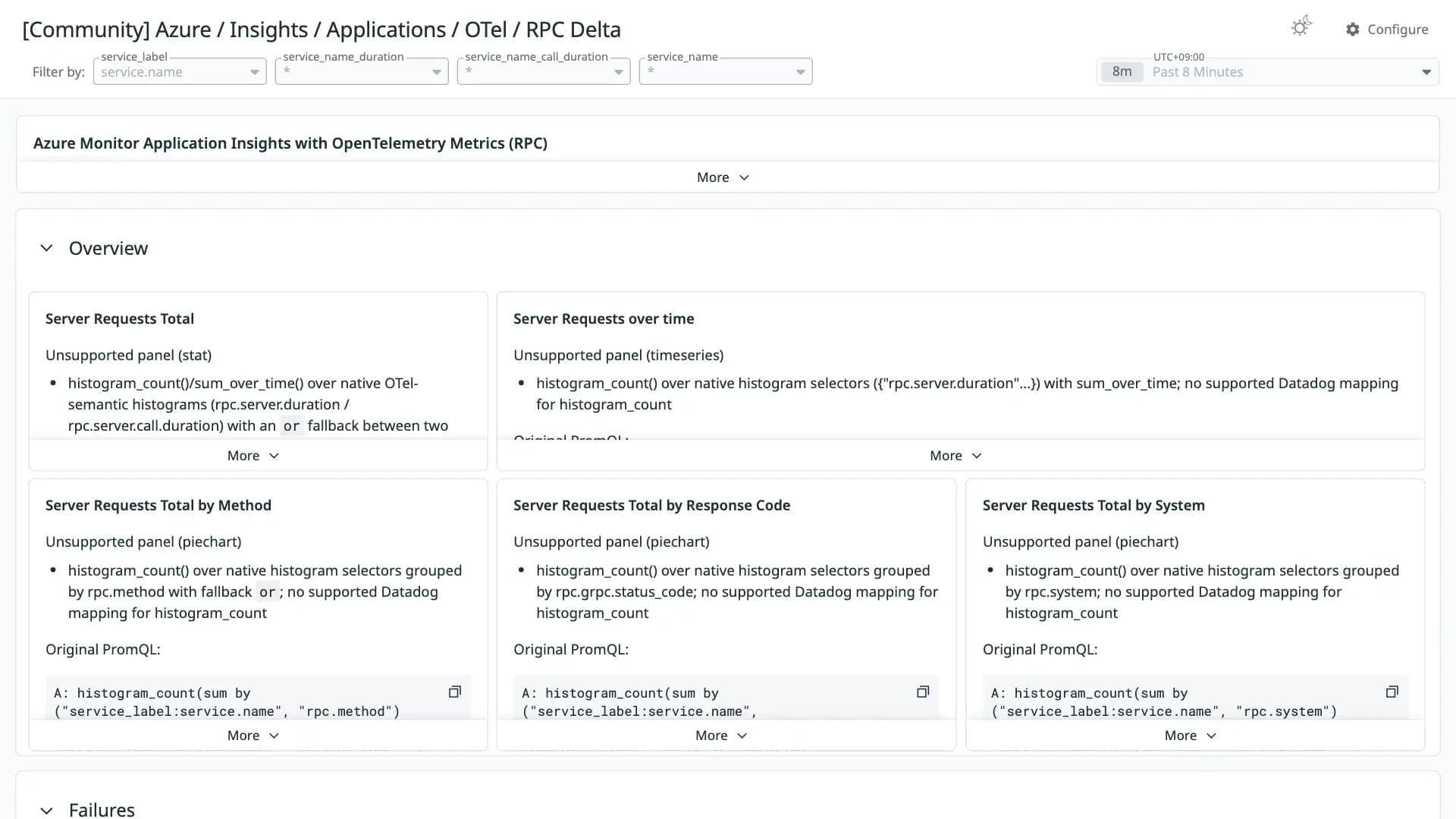Open the Past 8 Minutes time range selector
Viewport: 1456px width, 819px height.
pos(1267,72)
